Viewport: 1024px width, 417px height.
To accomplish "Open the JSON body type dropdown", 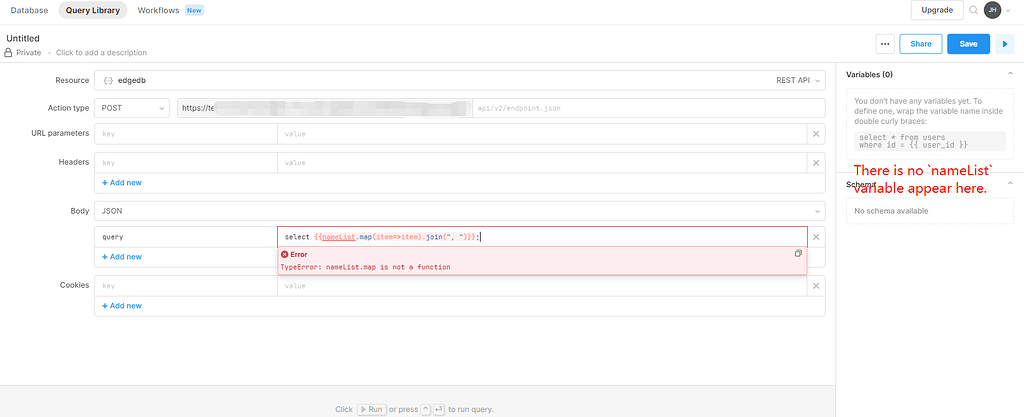I will pos(460,212).
